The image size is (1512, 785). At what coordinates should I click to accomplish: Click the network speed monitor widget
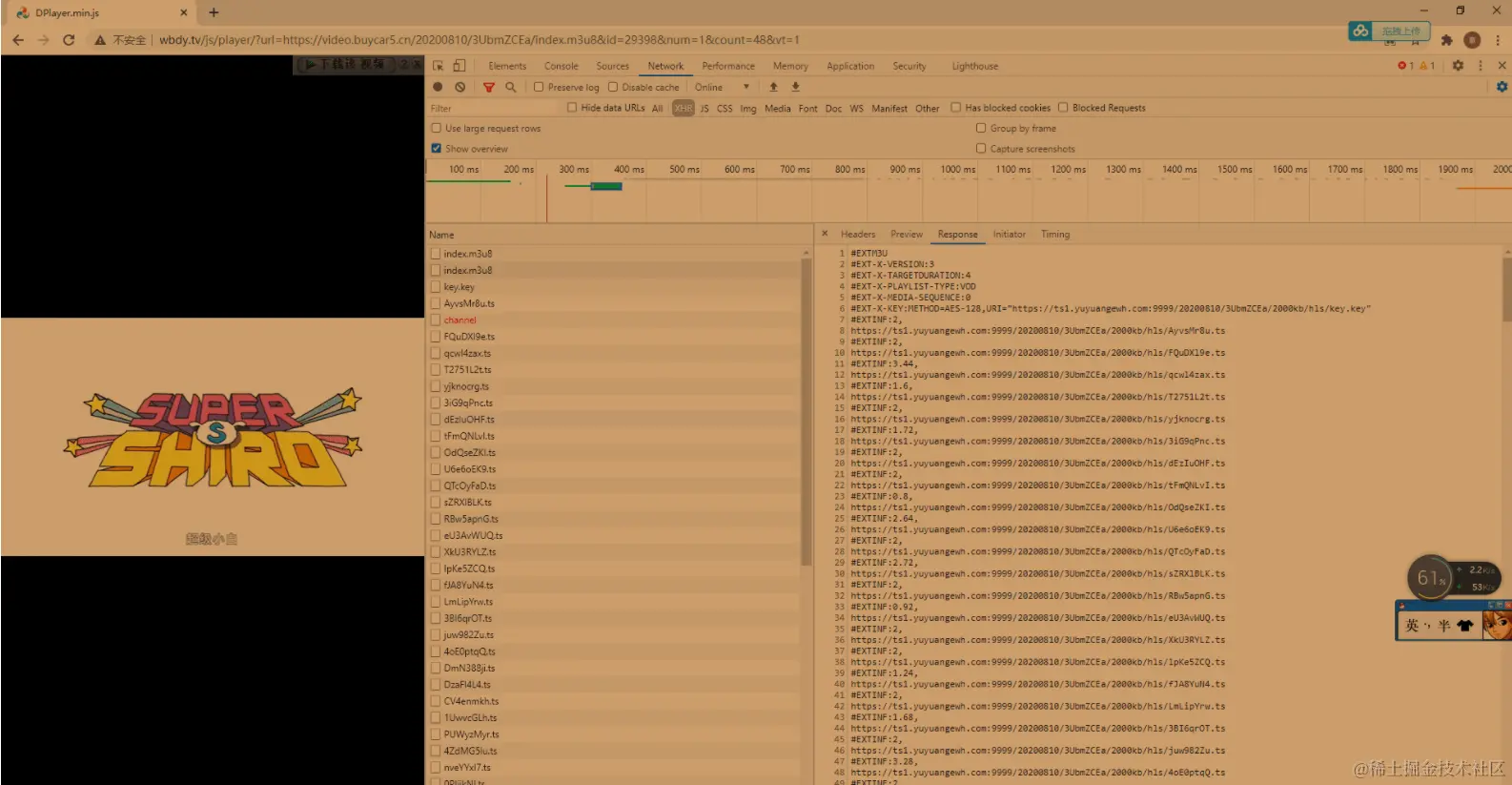[x=1455, y=577]
